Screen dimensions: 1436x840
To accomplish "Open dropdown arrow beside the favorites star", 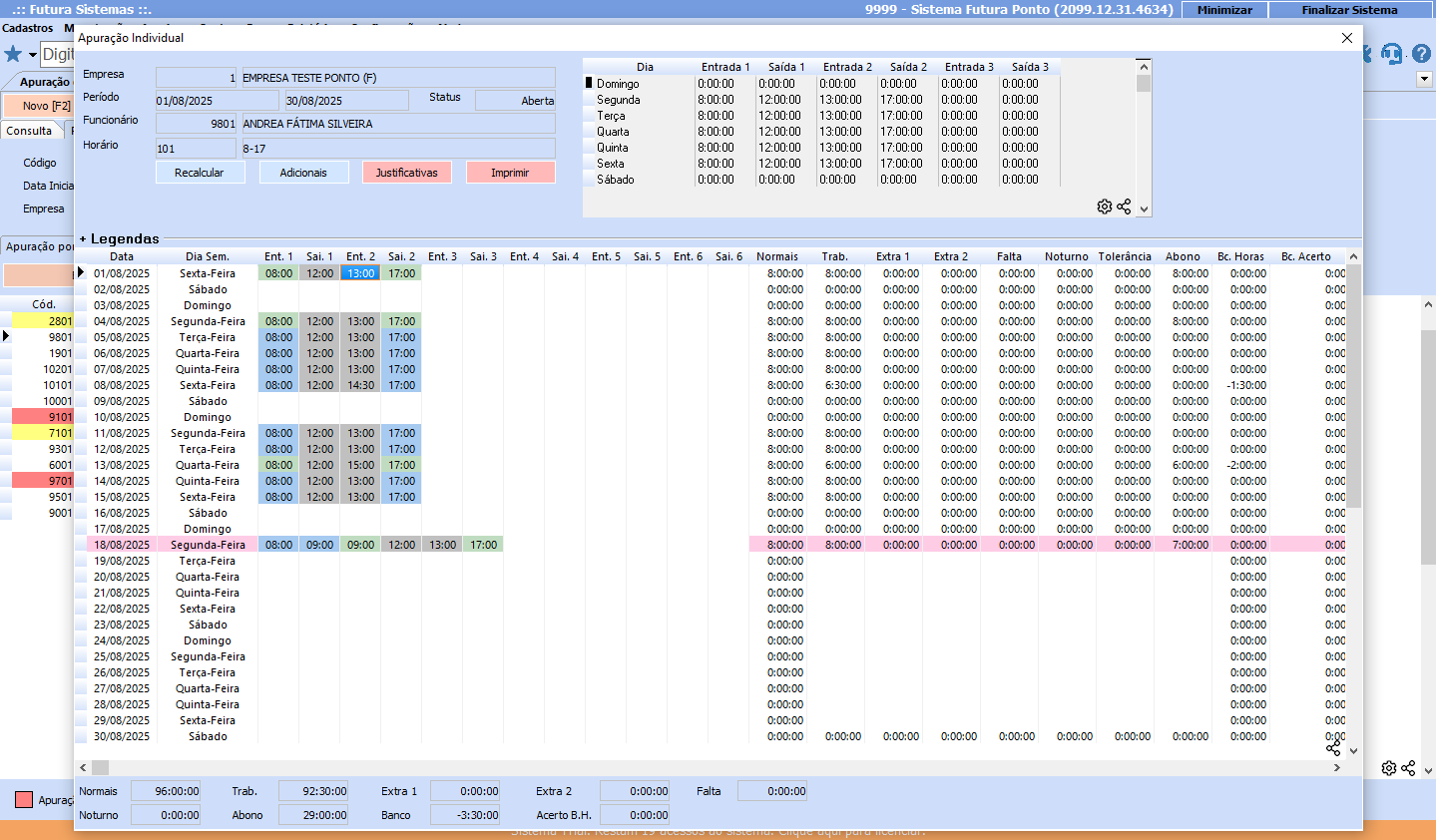I will tap(32, 55).
